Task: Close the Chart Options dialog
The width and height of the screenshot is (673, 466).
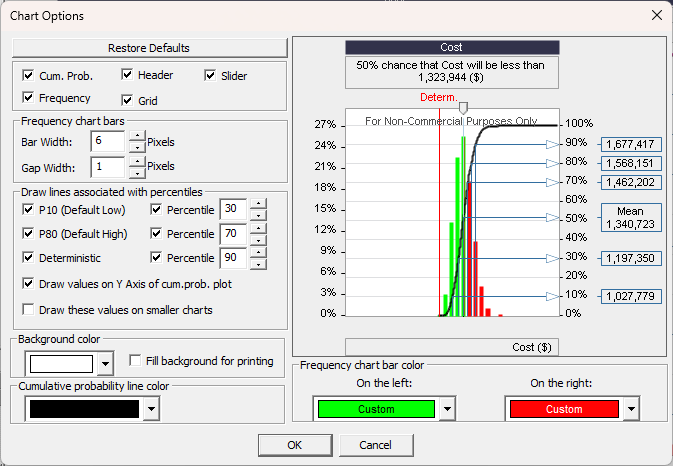Action: point(656,15)
